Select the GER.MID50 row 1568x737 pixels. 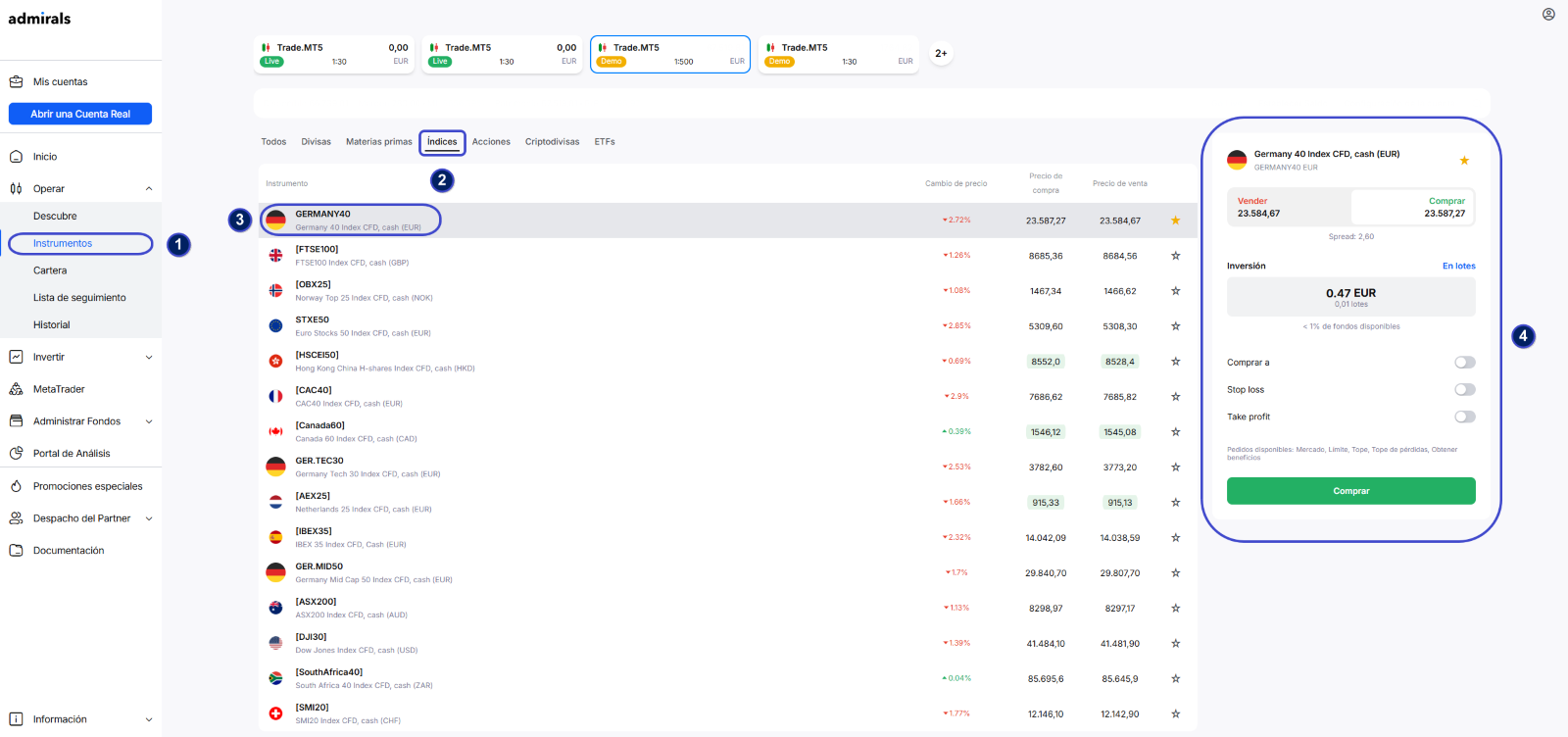728,573
